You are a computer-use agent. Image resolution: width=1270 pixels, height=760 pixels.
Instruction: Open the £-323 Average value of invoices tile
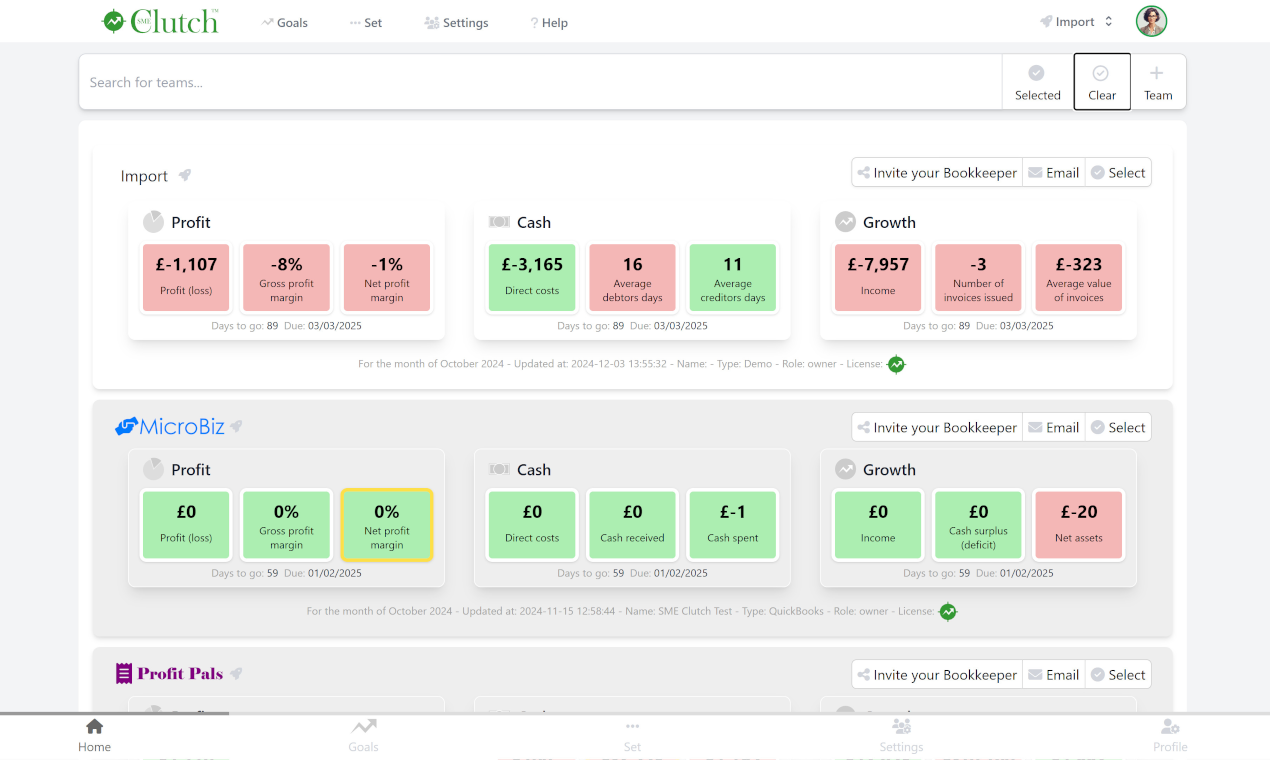[x=1079, y=277]
